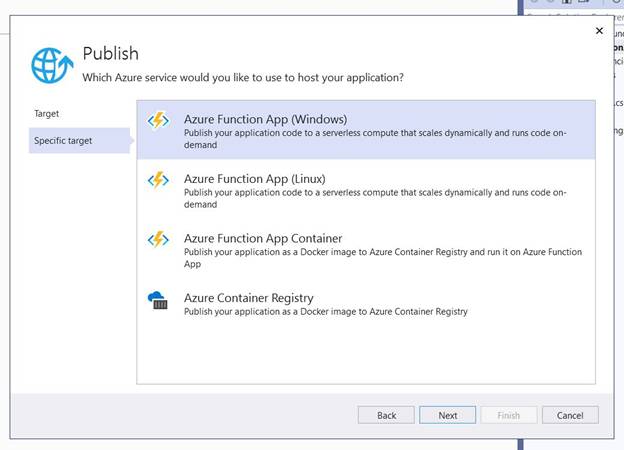Select Azure Function App Container option
Viewport: 624px width, 450px height.
pyautogui.click(x=366, y=249)
